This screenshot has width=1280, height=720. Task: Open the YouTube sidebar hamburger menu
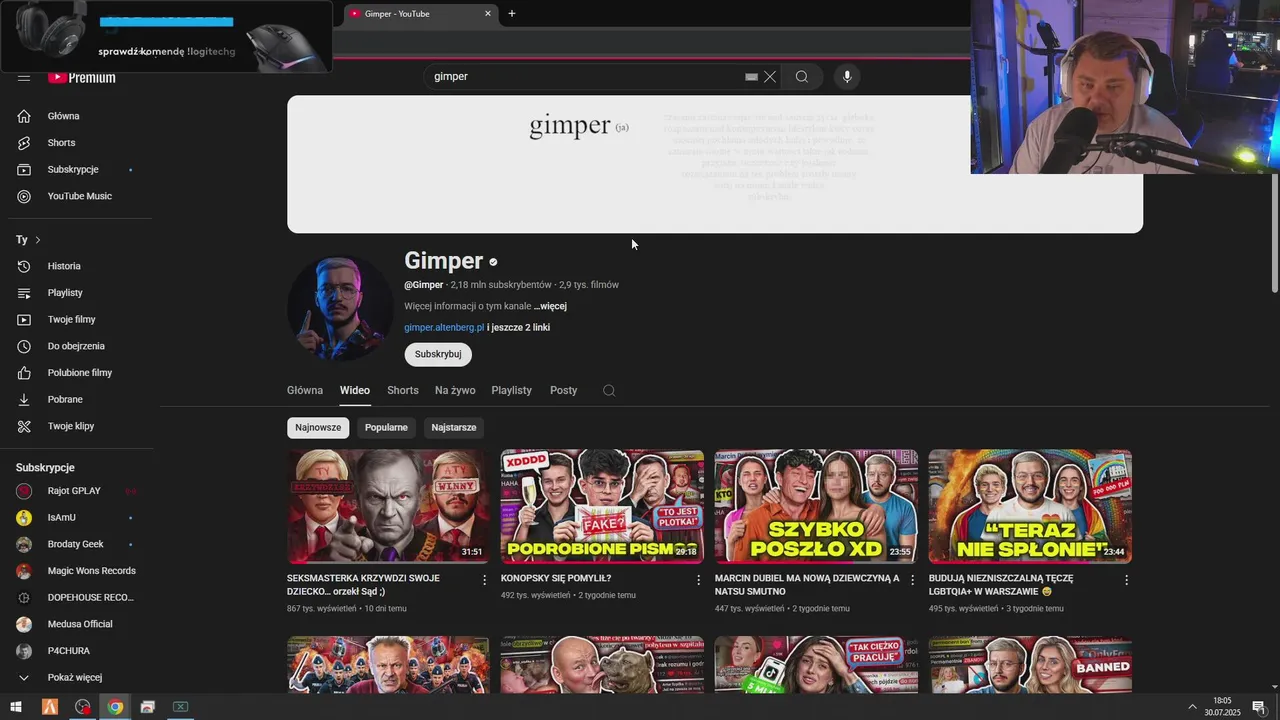24,77
